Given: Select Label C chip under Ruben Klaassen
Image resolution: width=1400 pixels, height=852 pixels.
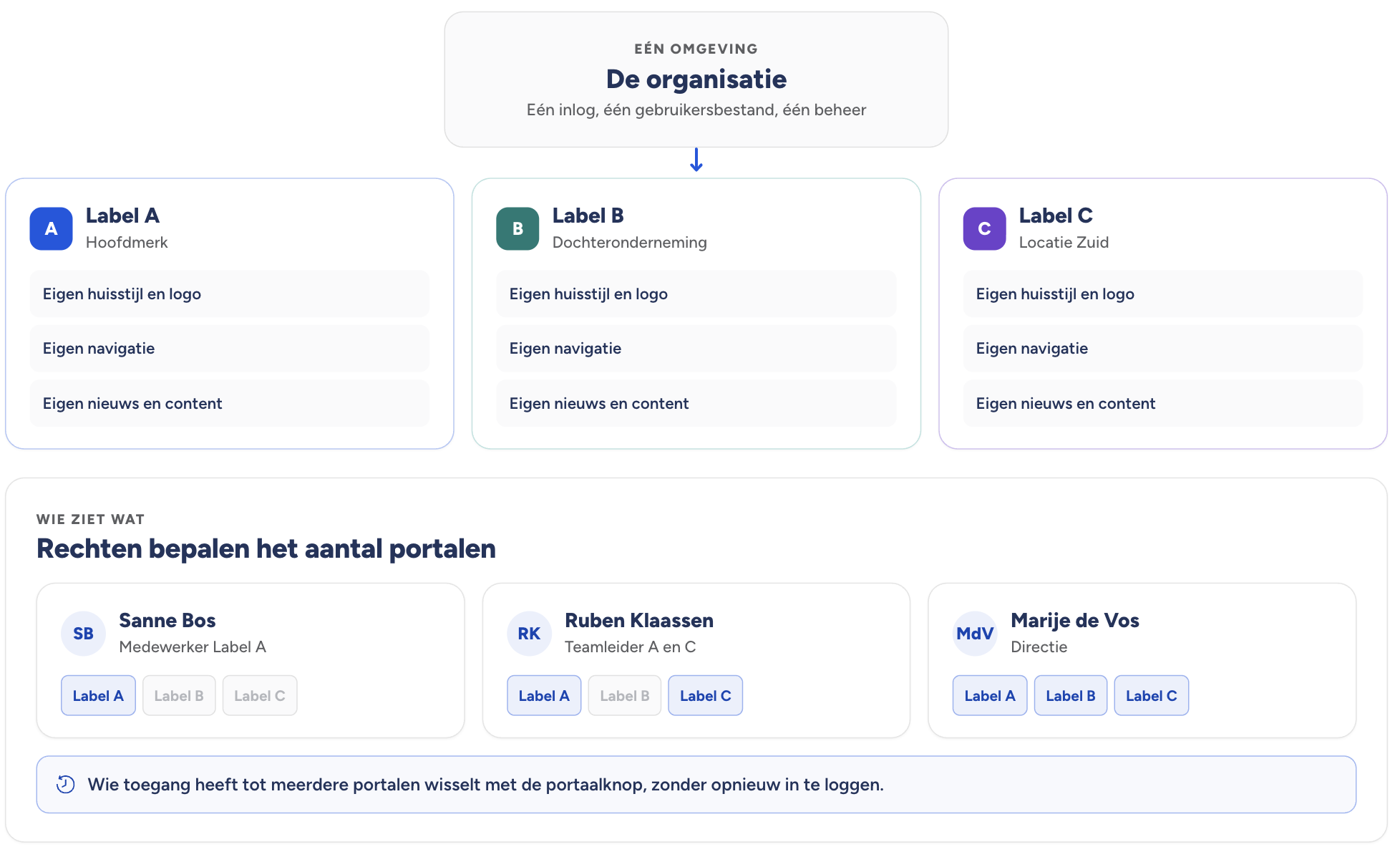Looking at the screenshot, I should [706, 695].
